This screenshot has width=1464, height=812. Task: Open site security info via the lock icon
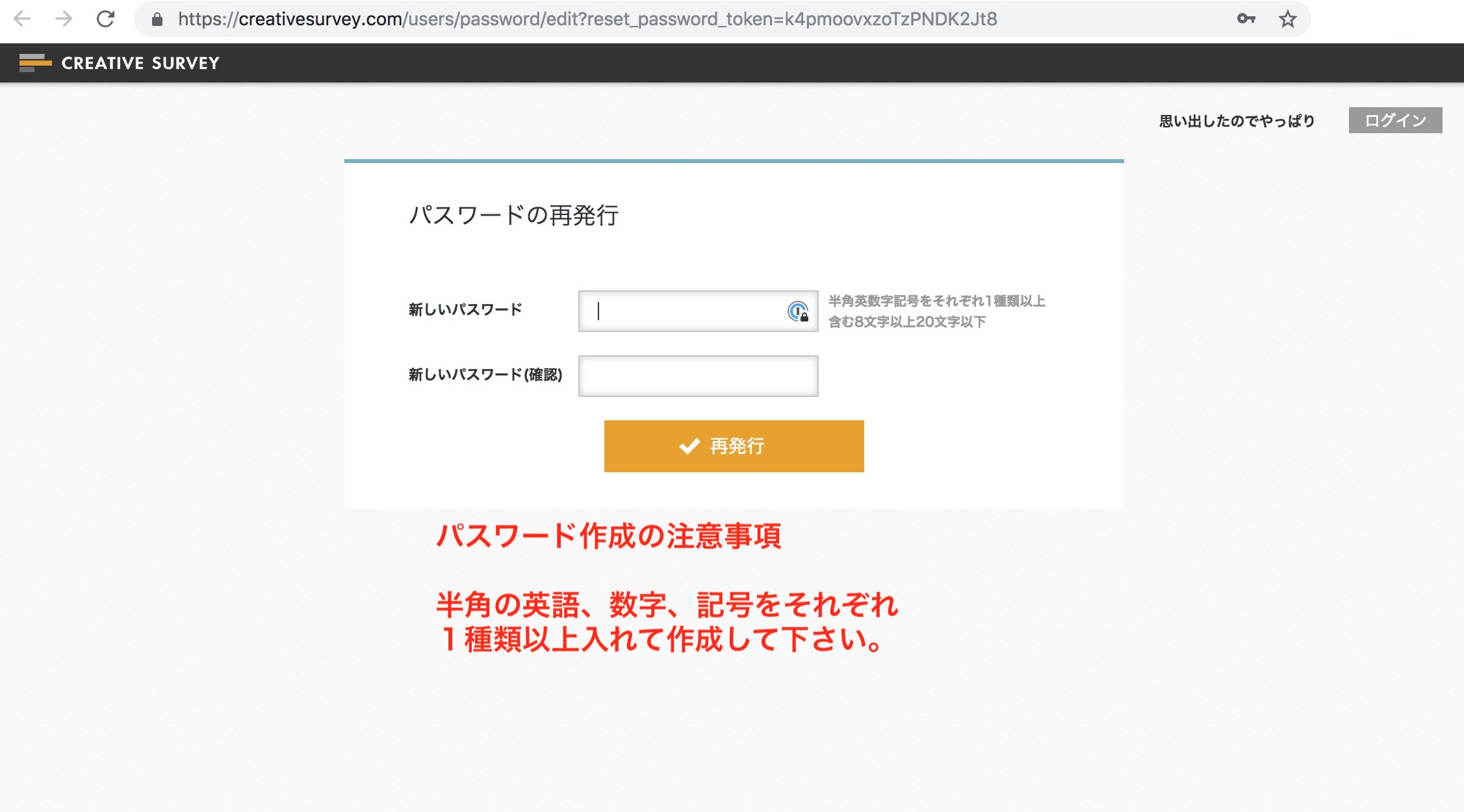click(156, 19)
